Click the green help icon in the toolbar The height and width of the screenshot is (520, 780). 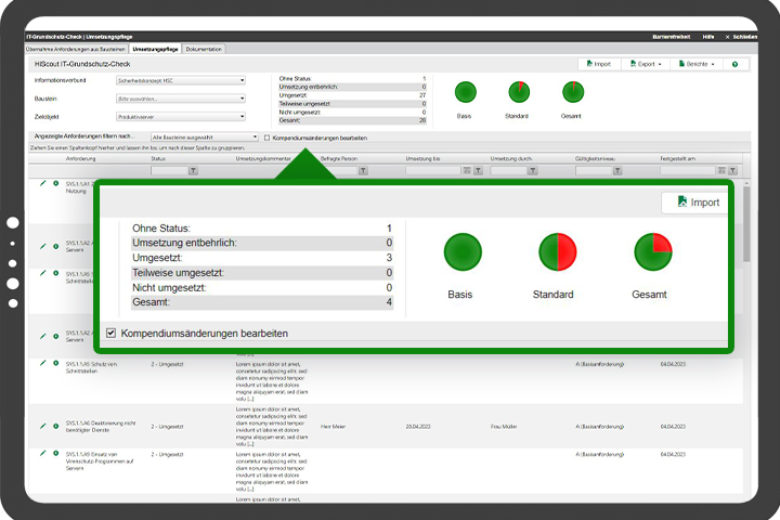tap(735, 64)
